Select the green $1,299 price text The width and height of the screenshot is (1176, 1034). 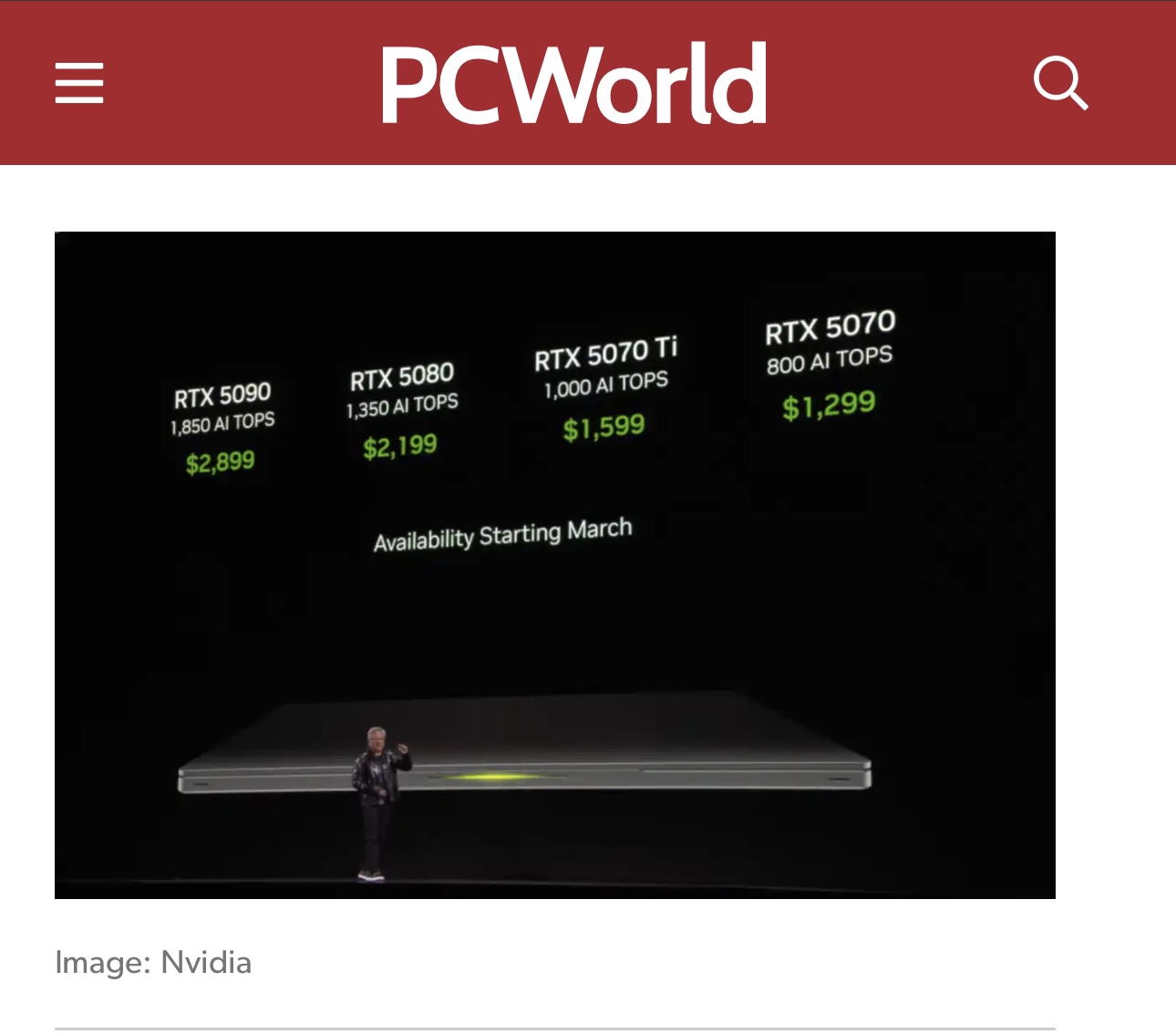point(829,405)
